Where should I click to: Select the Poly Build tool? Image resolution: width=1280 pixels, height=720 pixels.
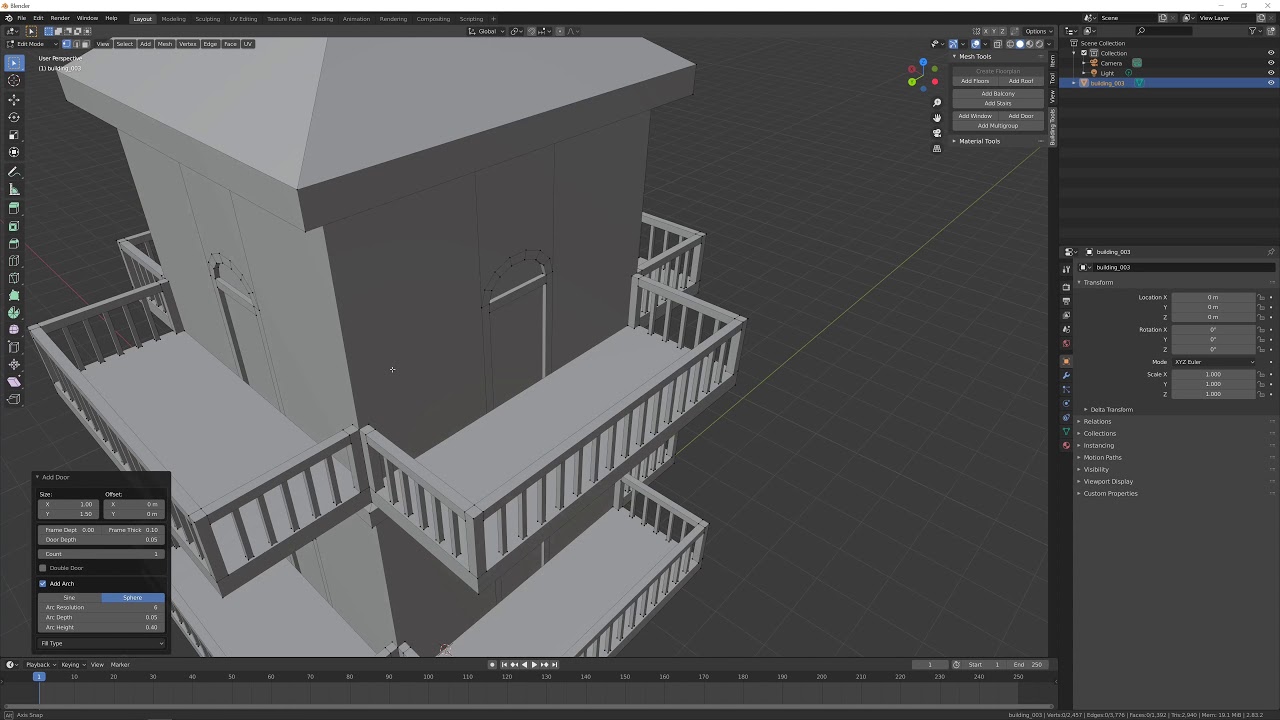pyautogui.click(x=14, y=295)
